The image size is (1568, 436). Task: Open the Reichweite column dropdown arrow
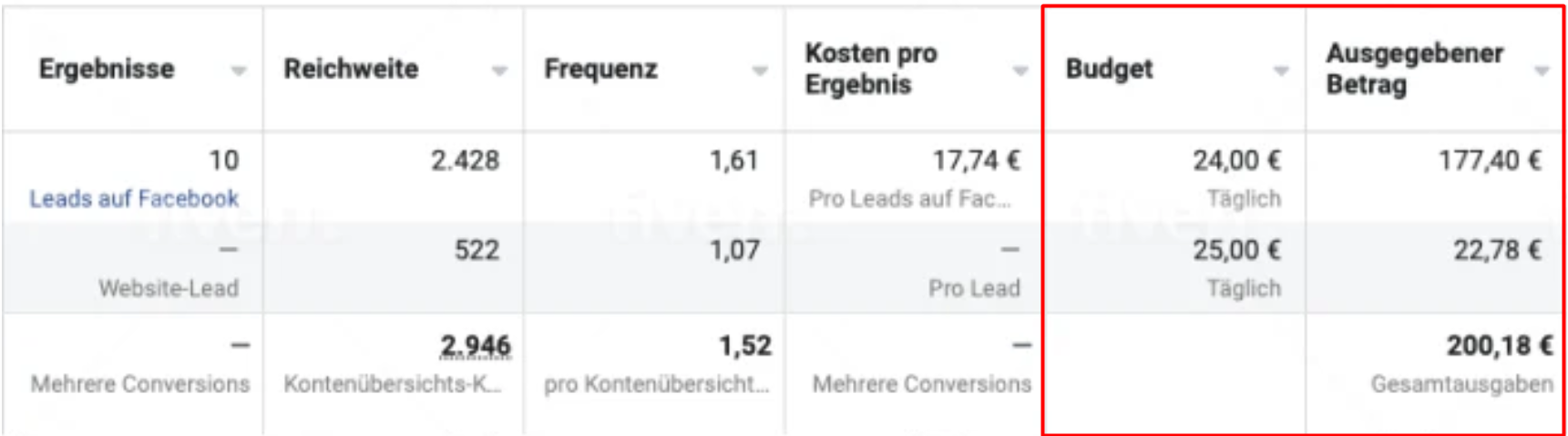click(x=499, y=71)
